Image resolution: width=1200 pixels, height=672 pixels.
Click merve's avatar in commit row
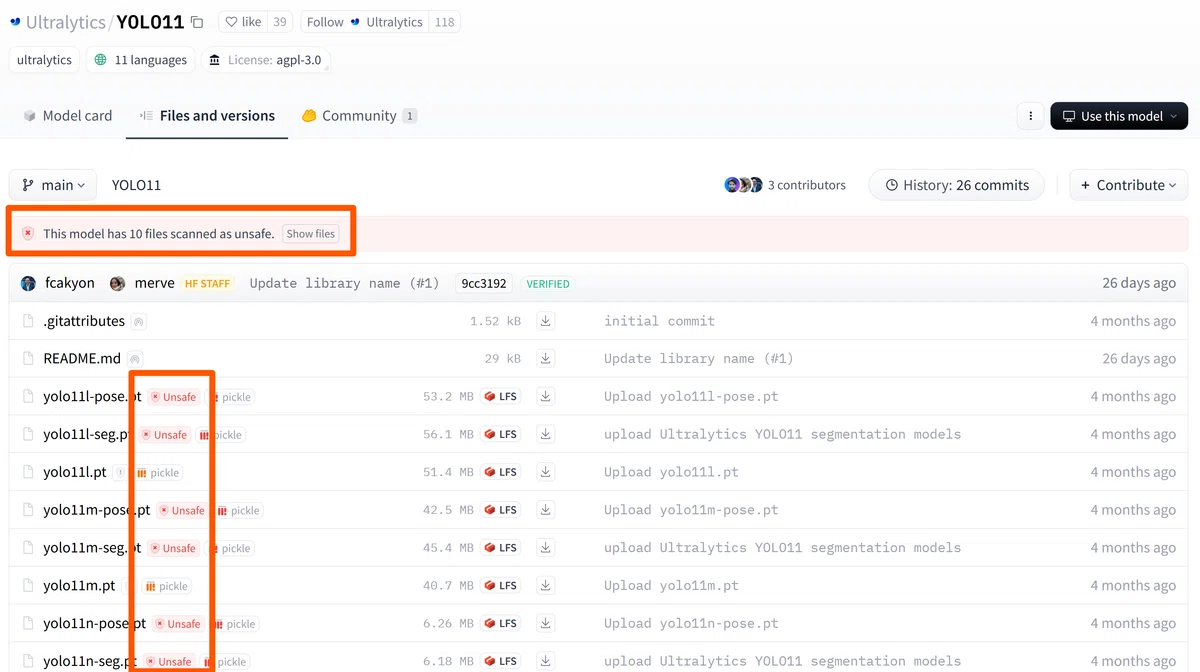point(117,283)
